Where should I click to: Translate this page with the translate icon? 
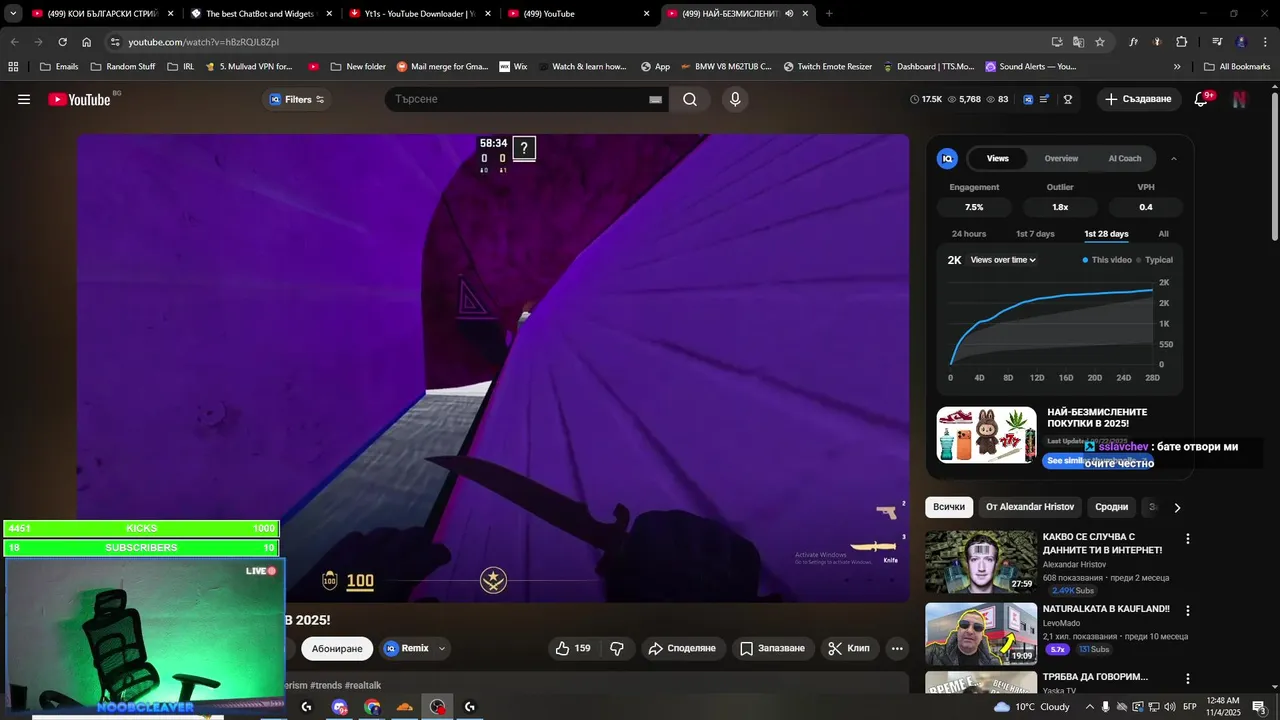coord(1078,42)
